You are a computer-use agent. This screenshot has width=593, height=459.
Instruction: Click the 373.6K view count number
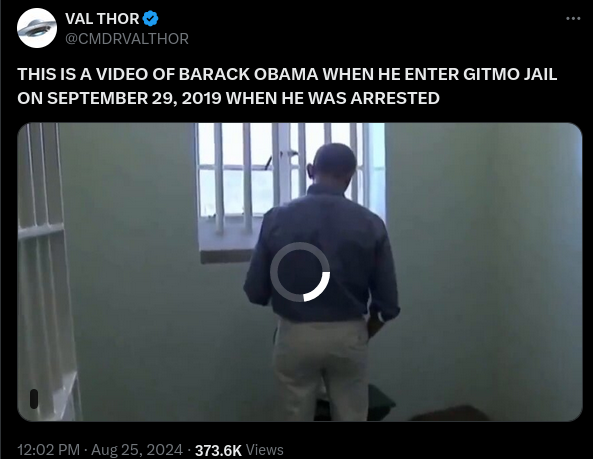[x=218, y=450]
